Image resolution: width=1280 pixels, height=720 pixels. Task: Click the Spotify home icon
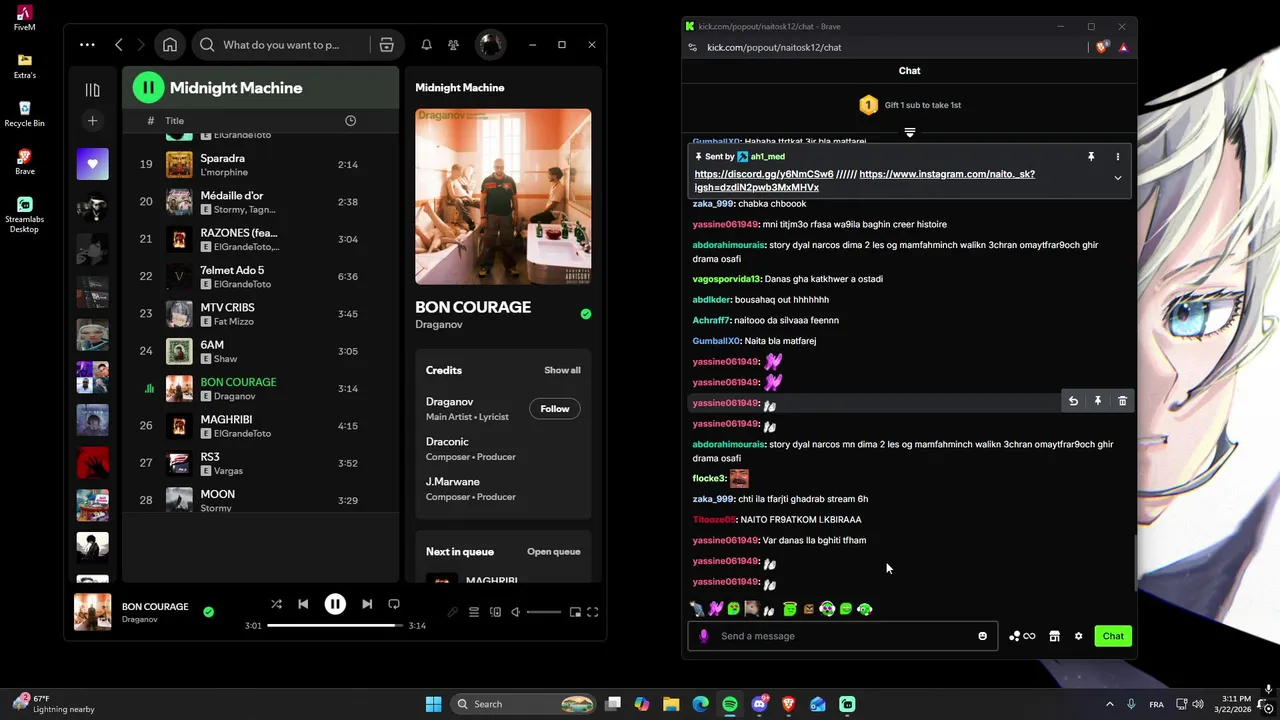(x=170, y=45)
